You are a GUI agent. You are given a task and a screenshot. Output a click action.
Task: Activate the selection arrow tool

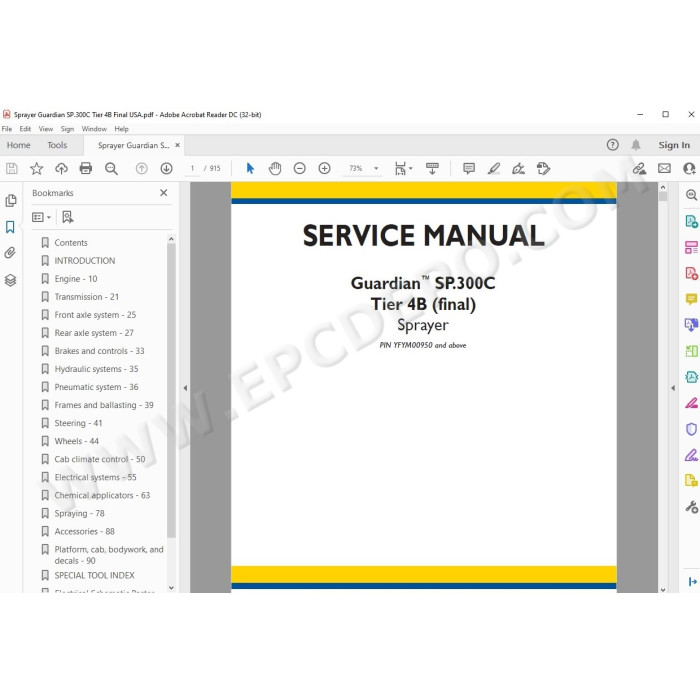tap(250, 169)
